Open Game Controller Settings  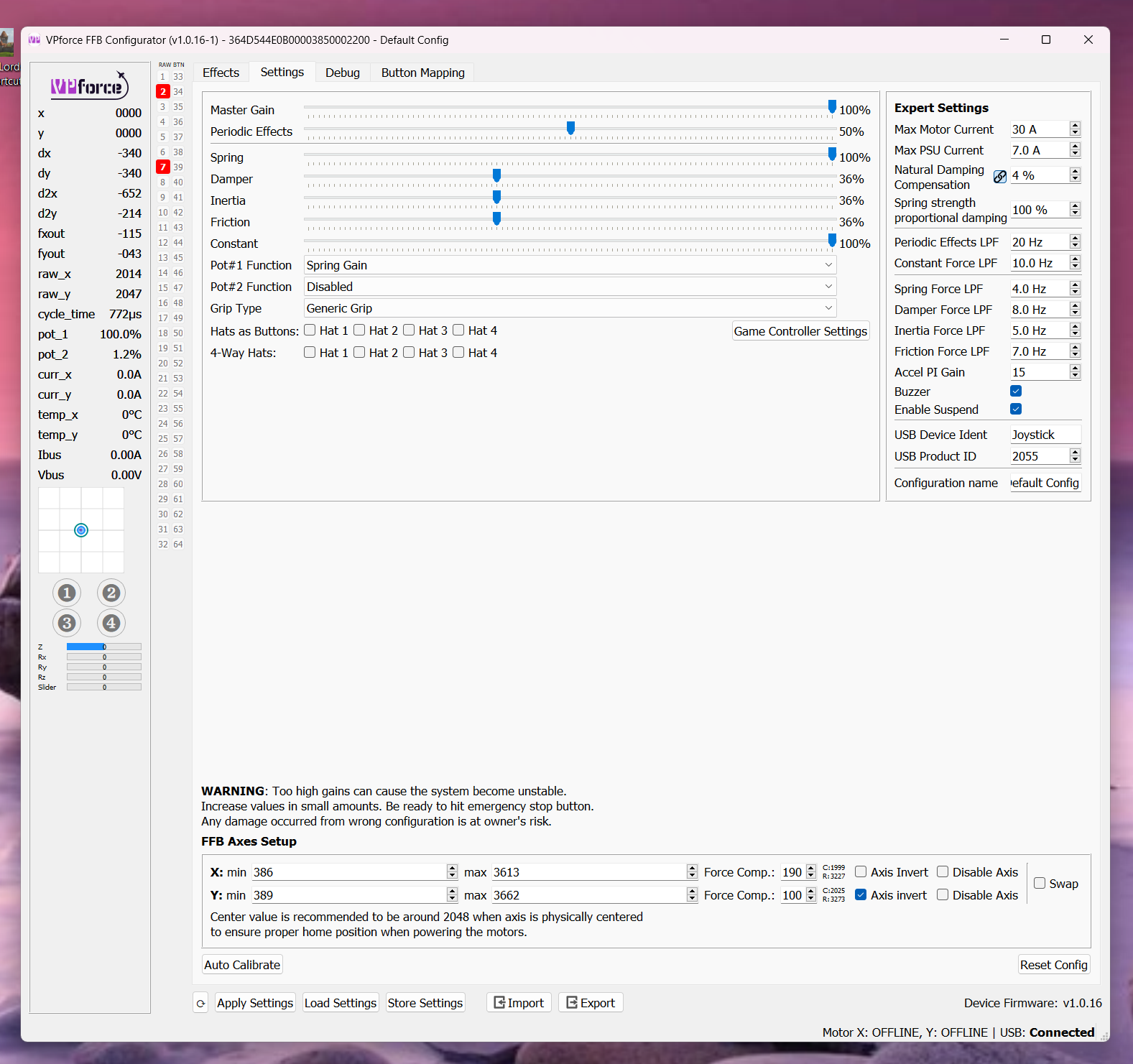pos(800,331)
